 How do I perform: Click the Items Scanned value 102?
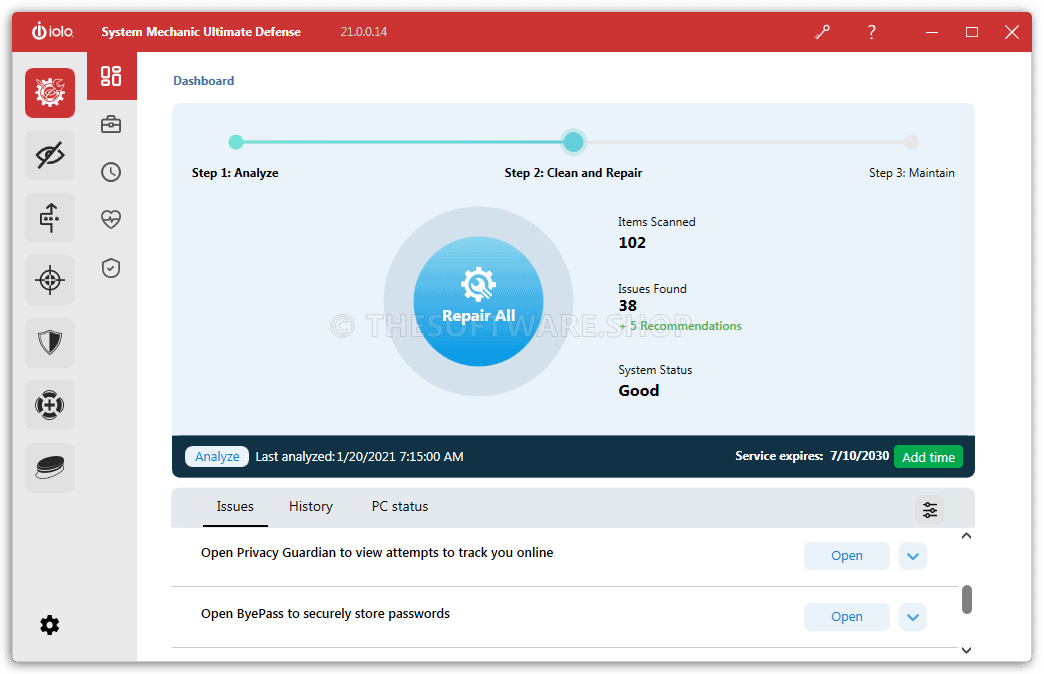click(632, 243)
